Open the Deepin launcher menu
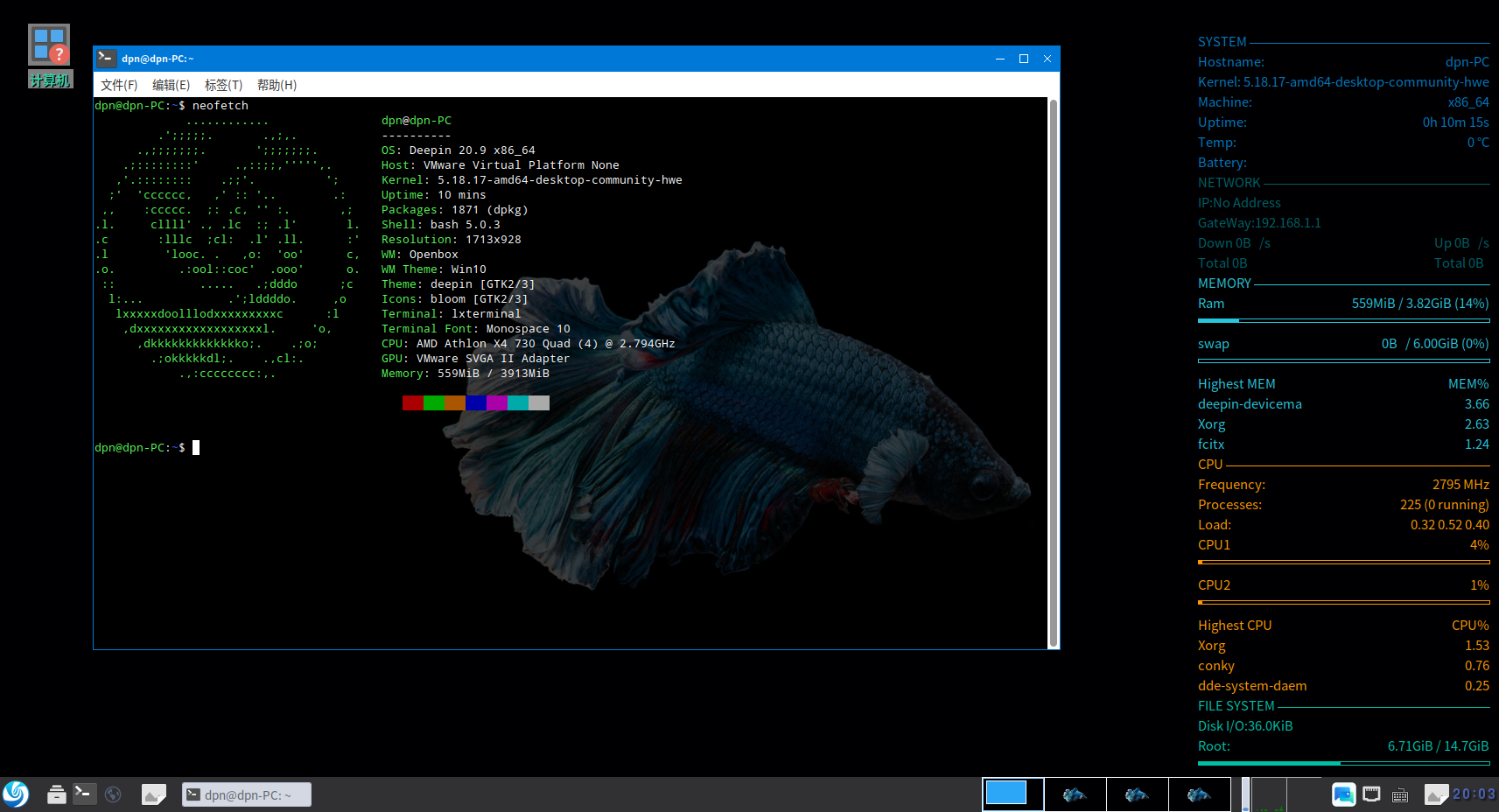1499x812 pixels. pos(16,794)
